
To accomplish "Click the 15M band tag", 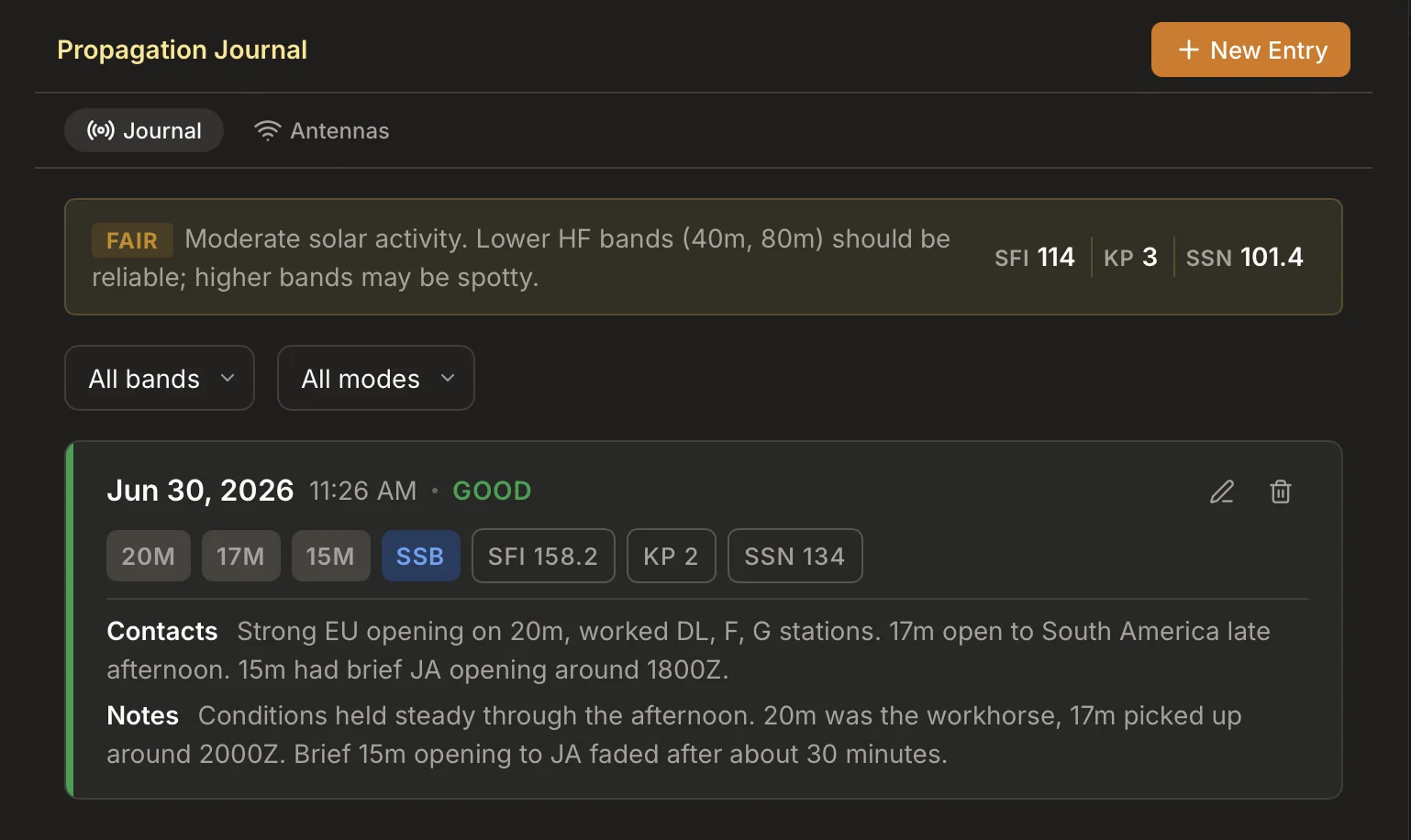I will pos(330,556).
